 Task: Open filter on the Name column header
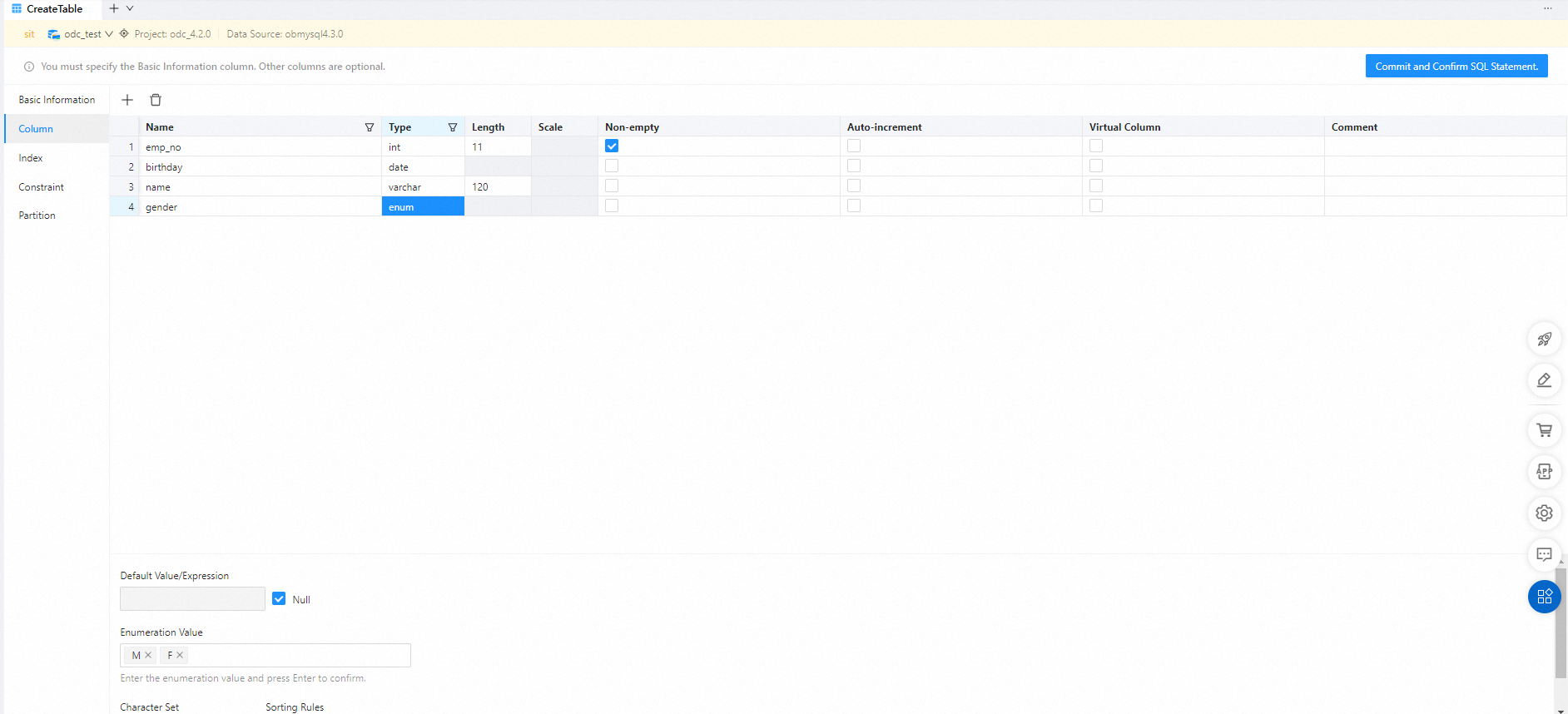370,127
